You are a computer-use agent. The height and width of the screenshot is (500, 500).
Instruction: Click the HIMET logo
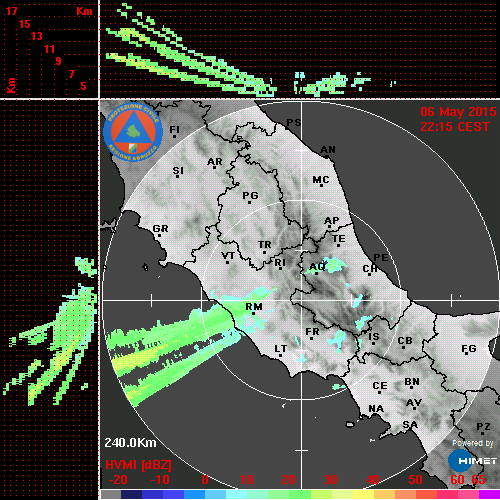coord(472,461)
